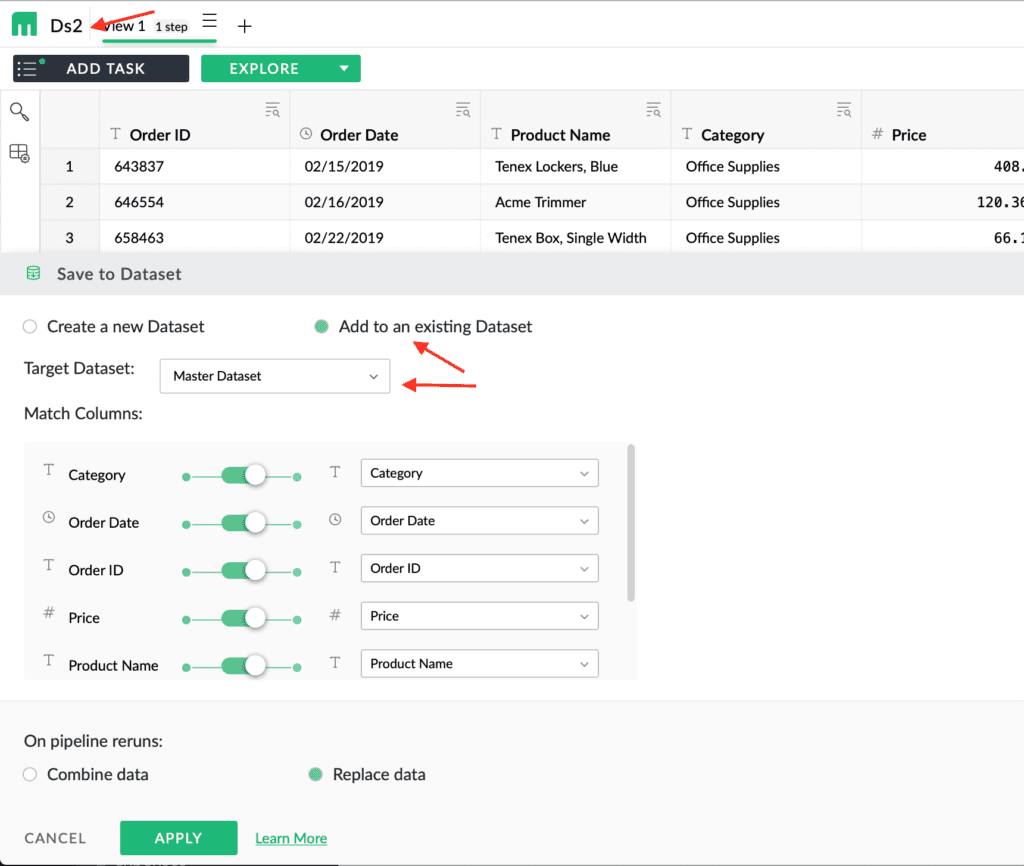Viewport: 1024px width, 866px height.
Task: Open Product Name column filter icon
Action: 654,110
